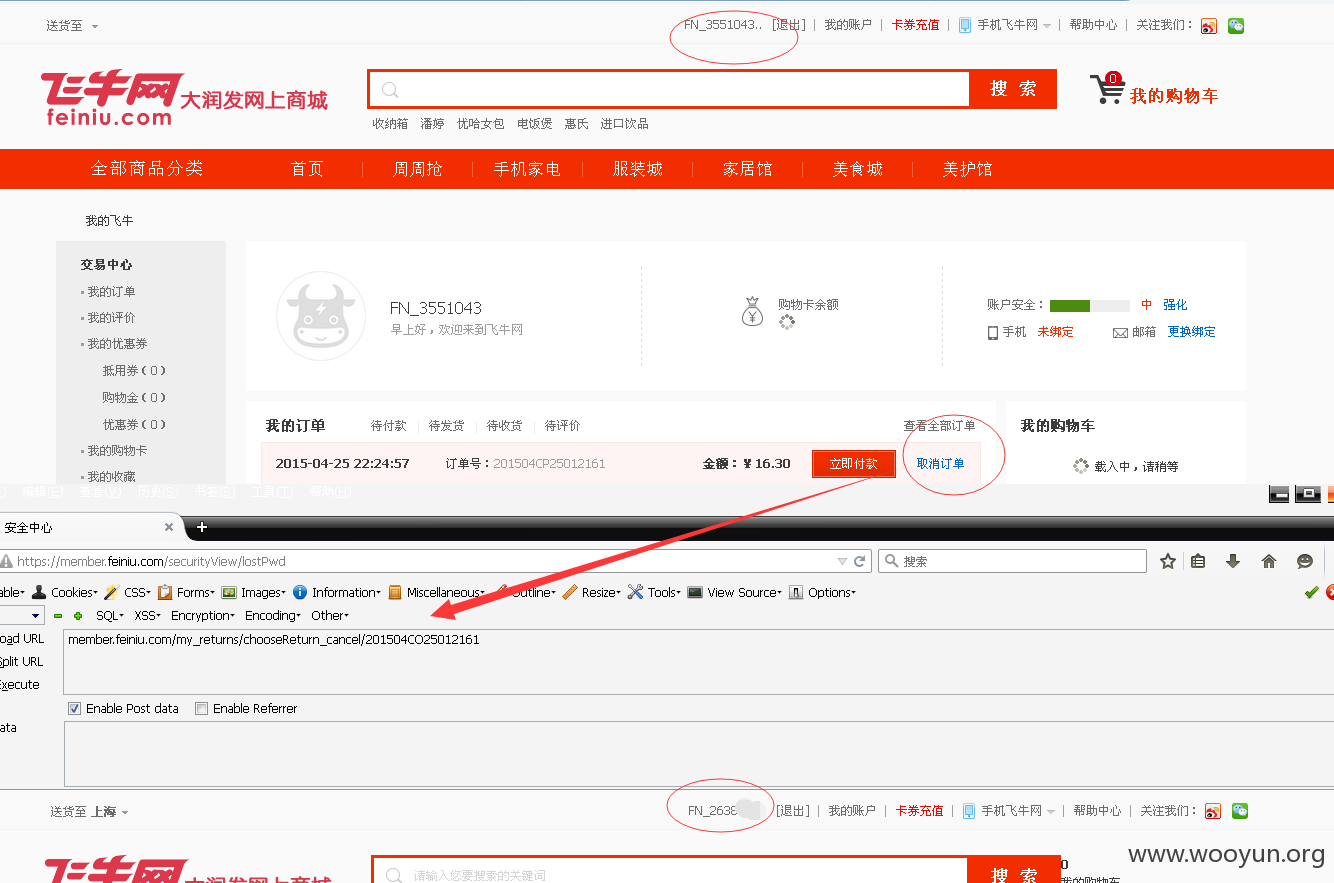Click the browser chat smiley icon
The width and height of the screenshot is (1334, 883).
coord(1304,561)
